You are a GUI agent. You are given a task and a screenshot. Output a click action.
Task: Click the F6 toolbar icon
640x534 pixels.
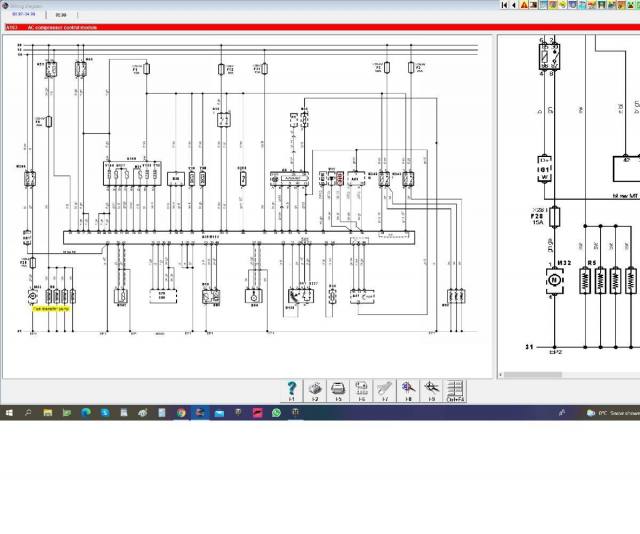coord(361,388)
